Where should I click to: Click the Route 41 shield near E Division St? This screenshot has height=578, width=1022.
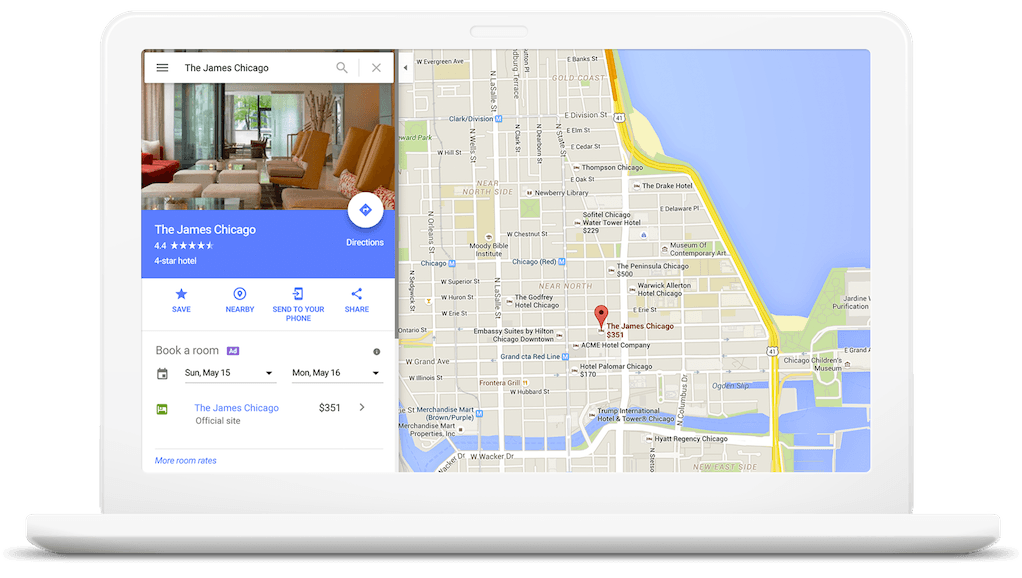point(619,118)
